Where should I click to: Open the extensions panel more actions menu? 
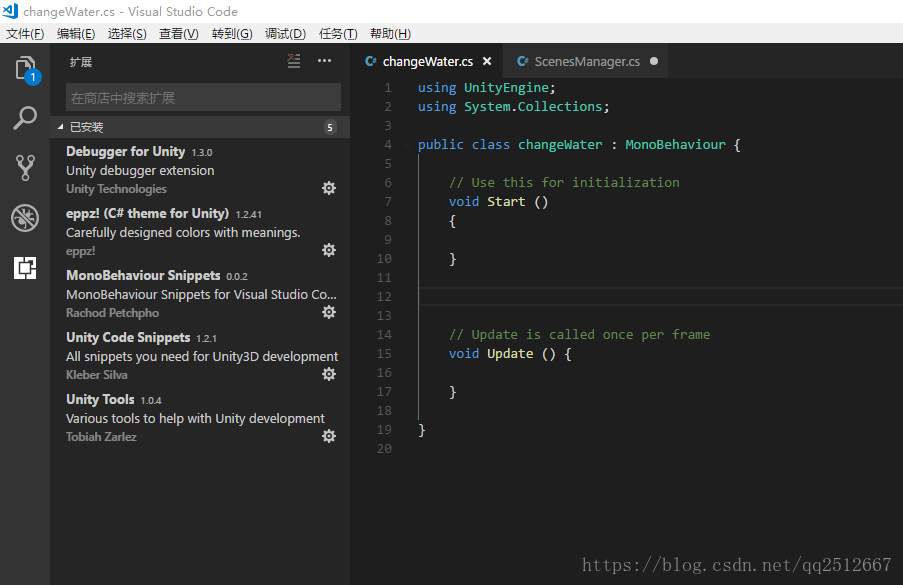pyautogui.click(x=324, y=60)
